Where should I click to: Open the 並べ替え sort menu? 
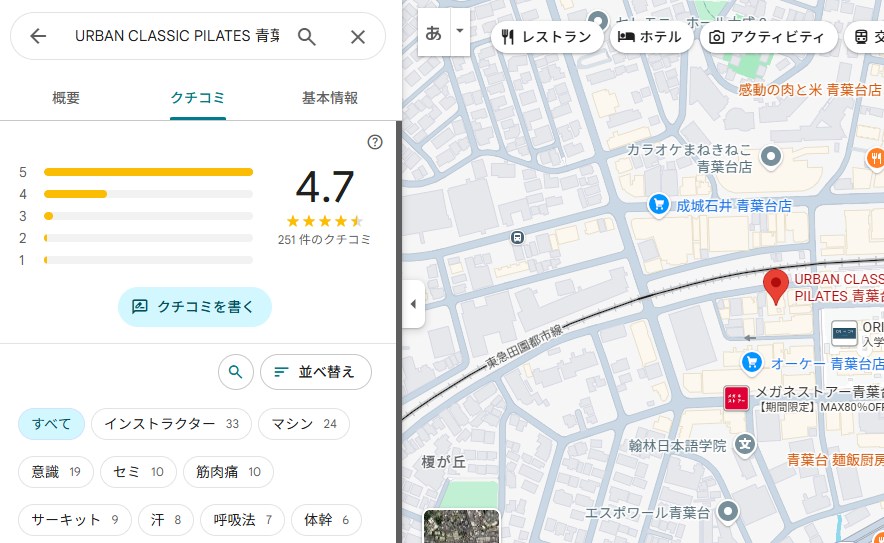pos(315,372)
